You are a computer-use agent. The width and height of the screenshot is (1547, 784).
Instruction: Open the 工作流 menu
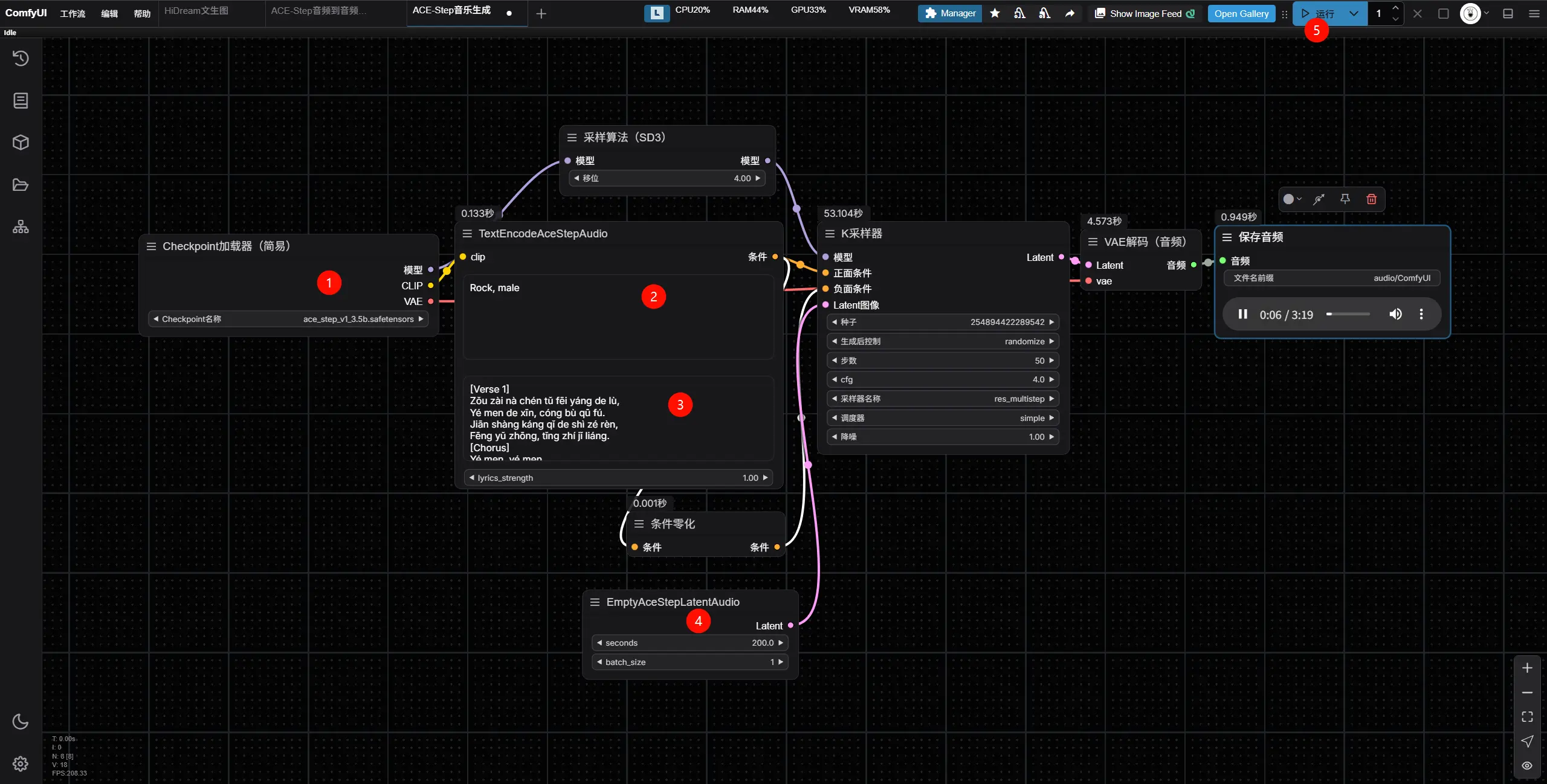(73, 13)
